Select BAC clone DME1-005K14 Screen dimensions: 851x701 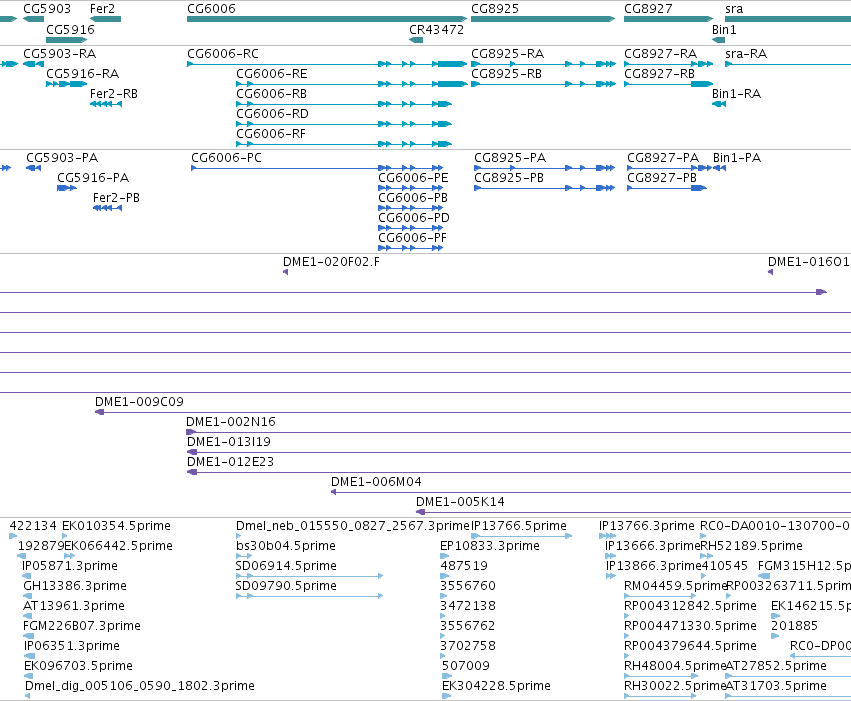click(x=460, y=502)
